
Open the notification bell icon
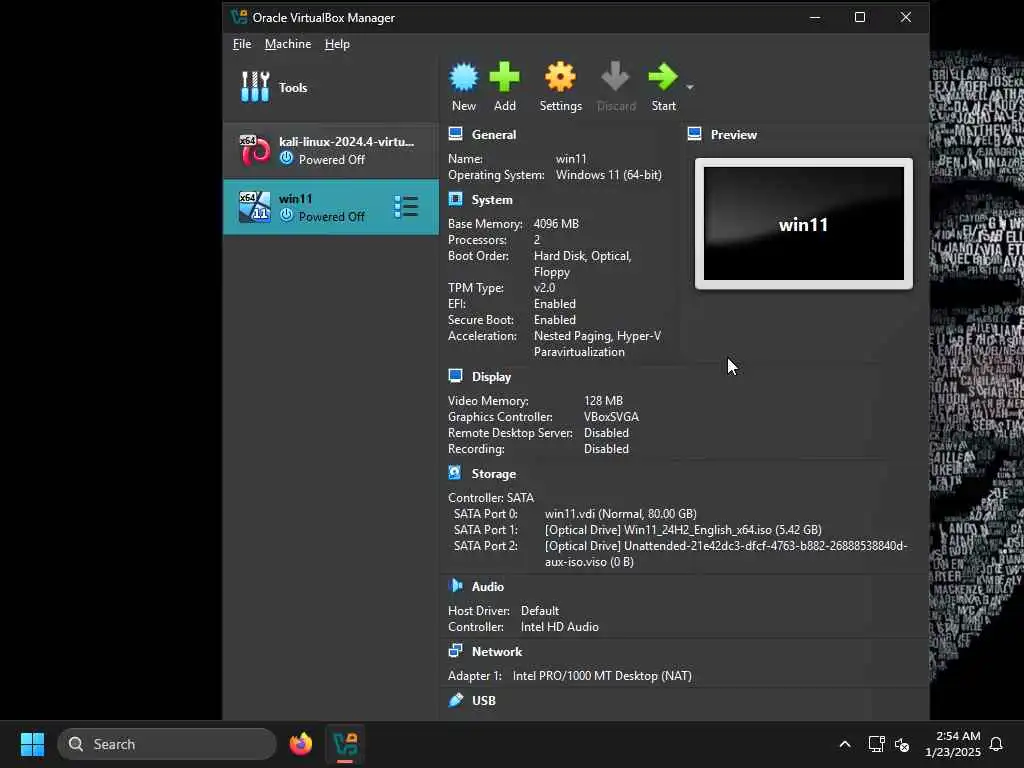pyautogui.click(x=996, y=744)
